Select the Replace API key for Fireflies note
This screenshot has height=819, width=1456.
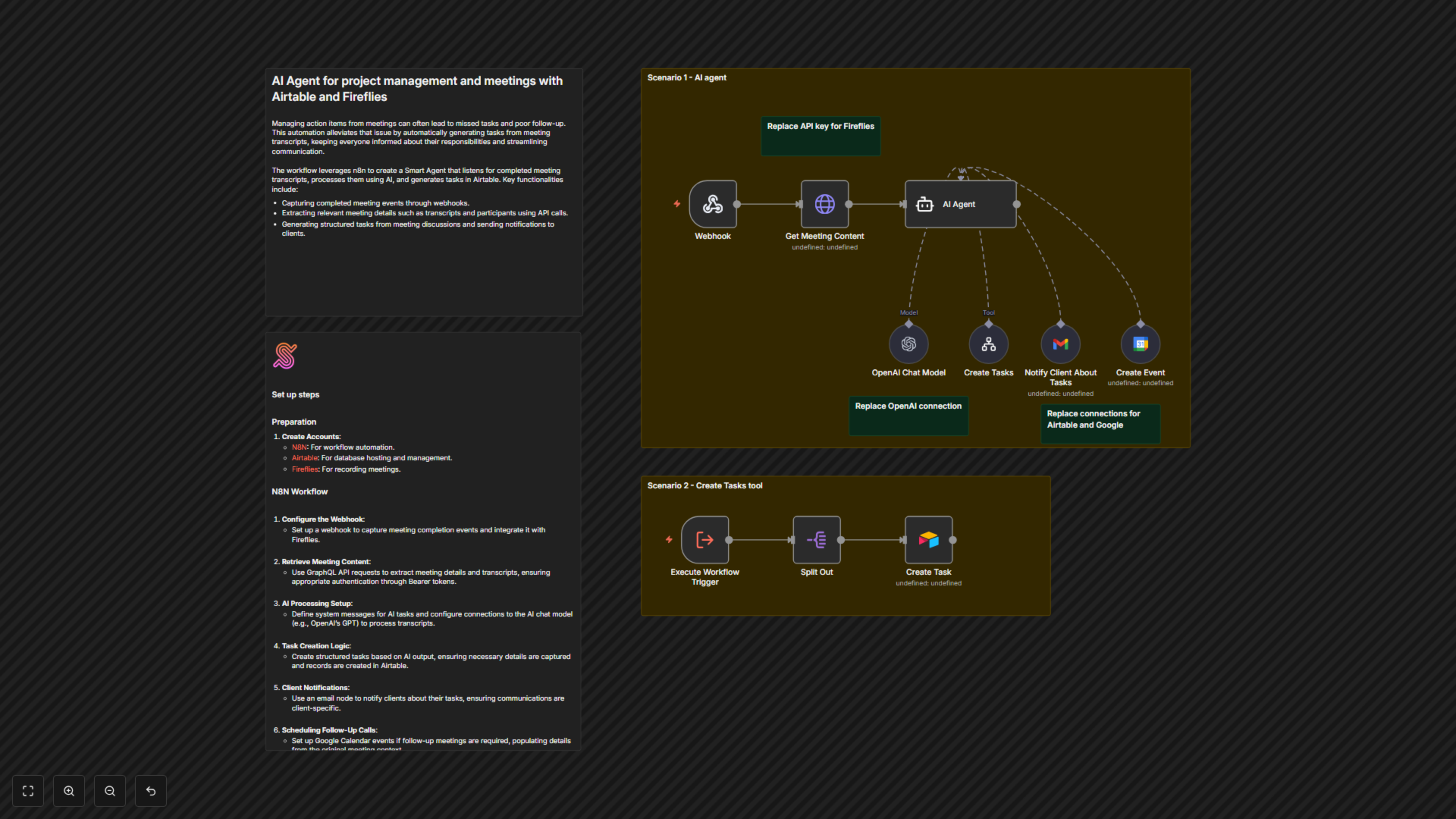point(820,136)
